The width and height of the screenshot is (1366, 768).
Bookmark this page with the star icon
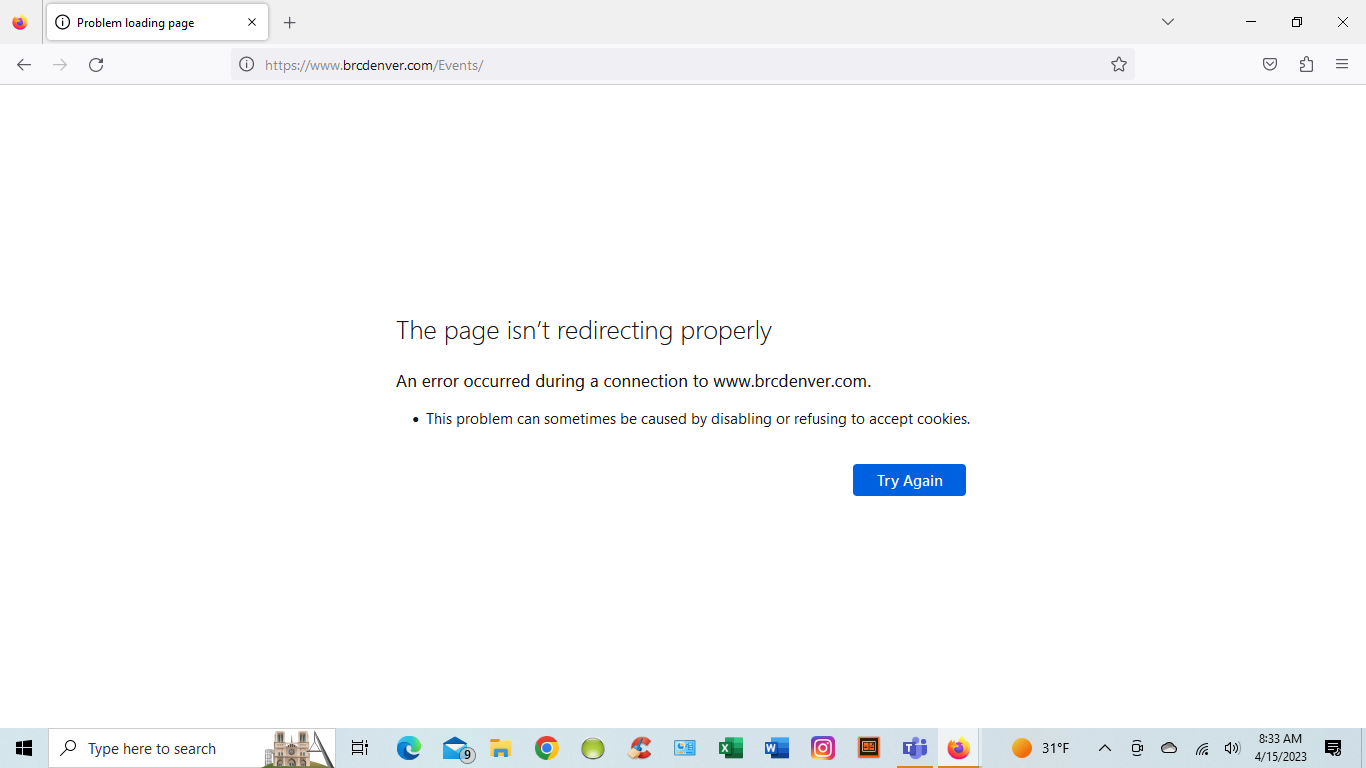[1118, 65]
